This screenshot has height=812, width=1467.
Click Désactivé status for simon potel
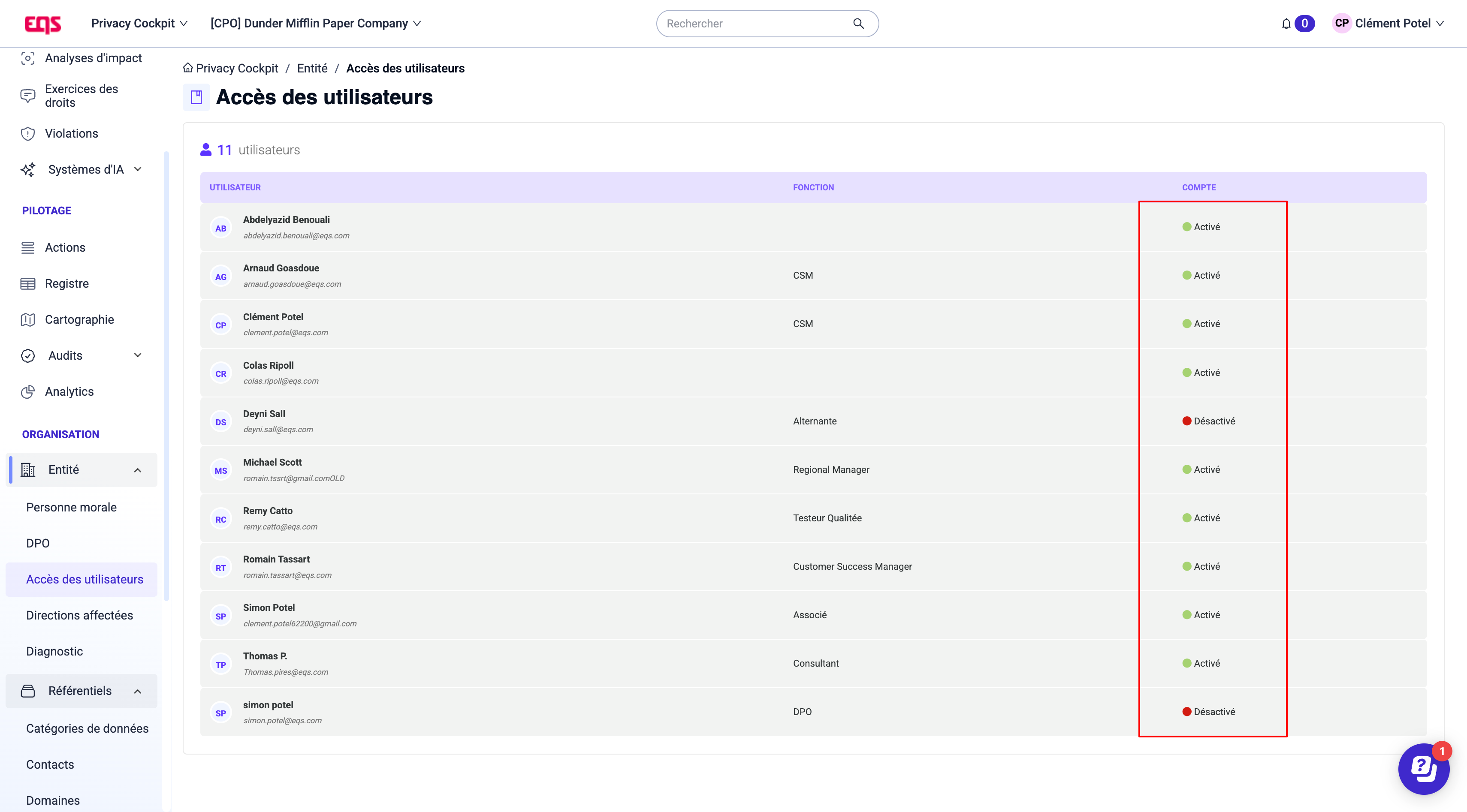coord(1208,712)
